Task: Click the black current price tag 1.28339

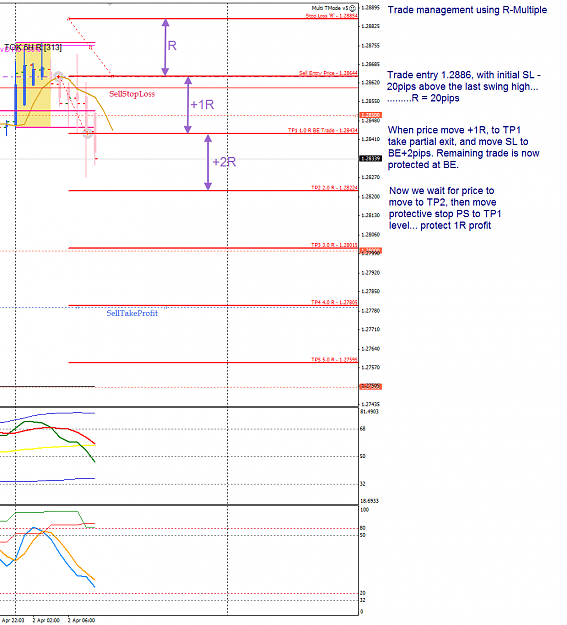Action: (x=371, y=159)
